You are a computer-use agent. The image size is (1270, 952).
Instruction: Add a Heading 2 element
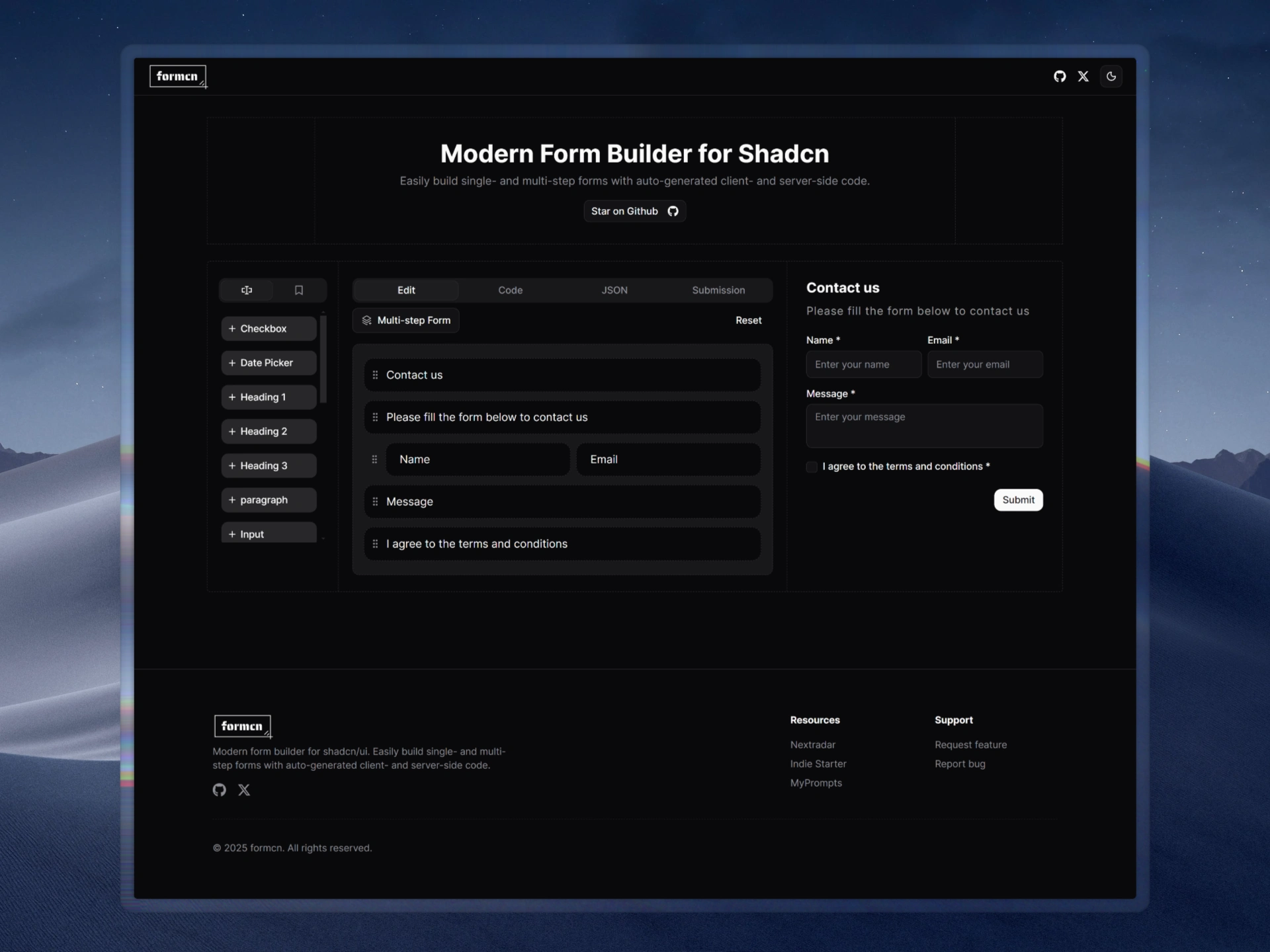tap(269, 432)
